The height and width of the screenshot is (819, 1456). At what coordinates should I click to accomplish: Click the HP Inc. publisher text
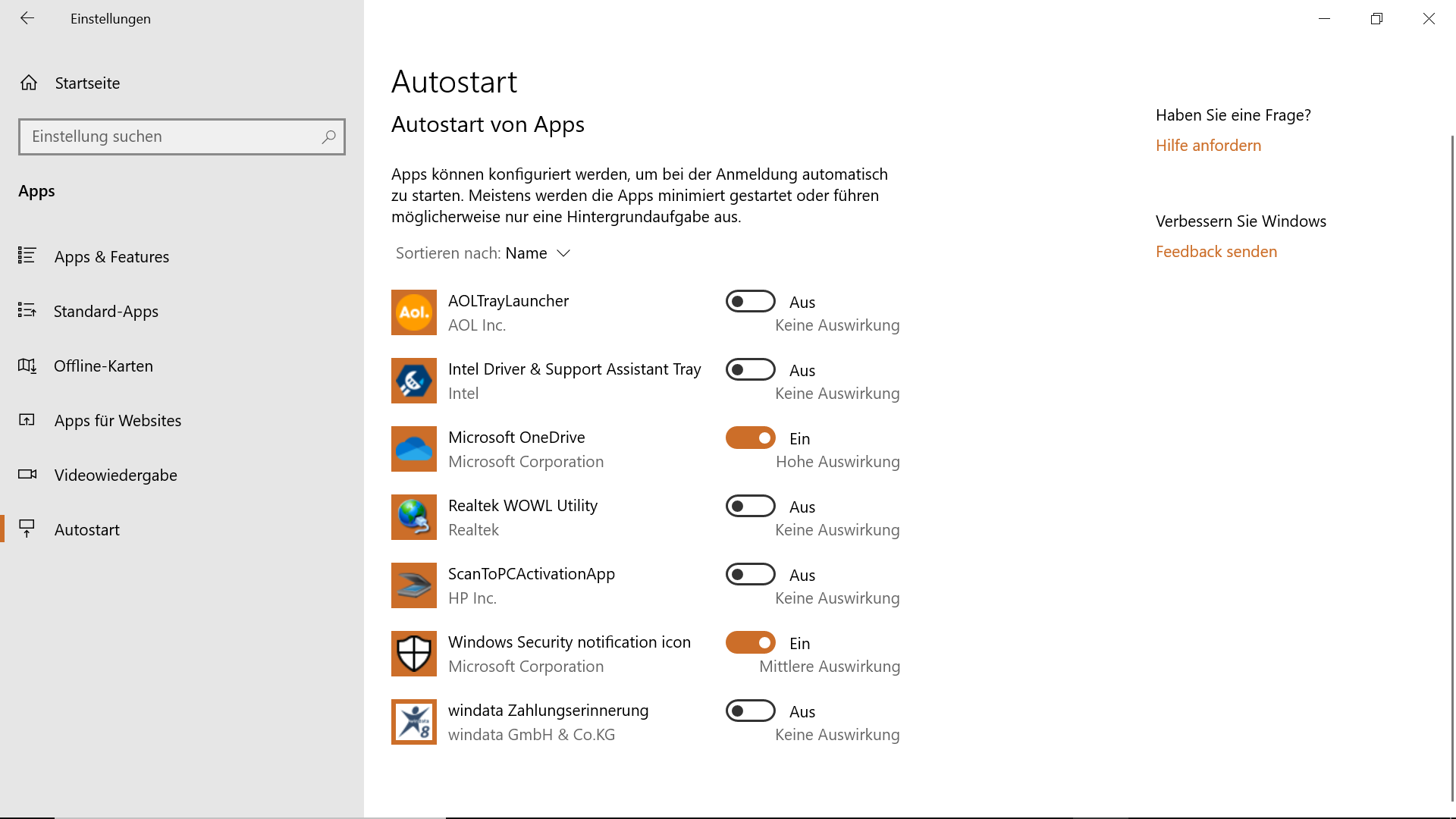click(x=472, y=598)
